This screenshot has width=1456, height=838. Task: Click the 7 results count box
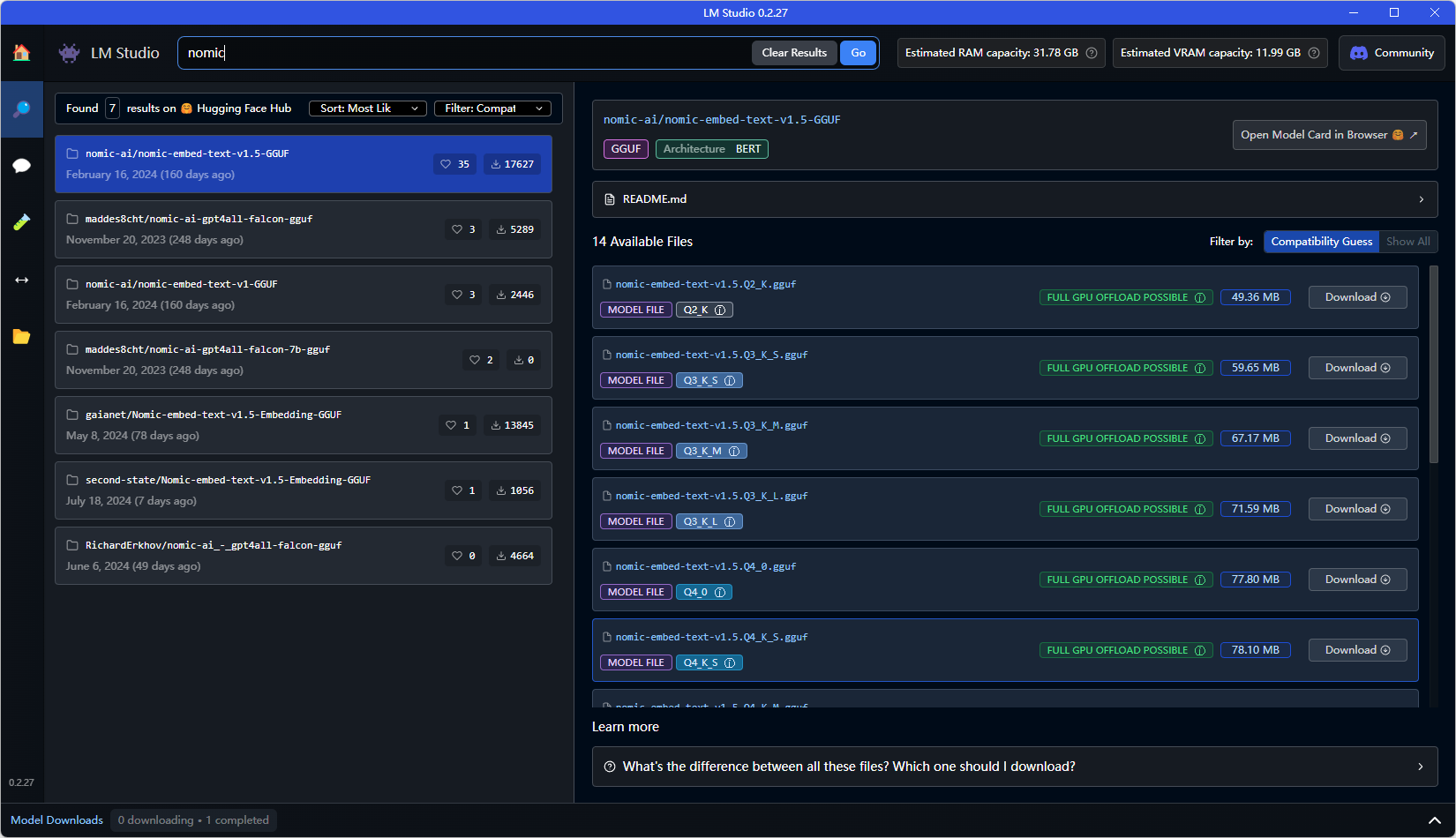pos(112,108)
